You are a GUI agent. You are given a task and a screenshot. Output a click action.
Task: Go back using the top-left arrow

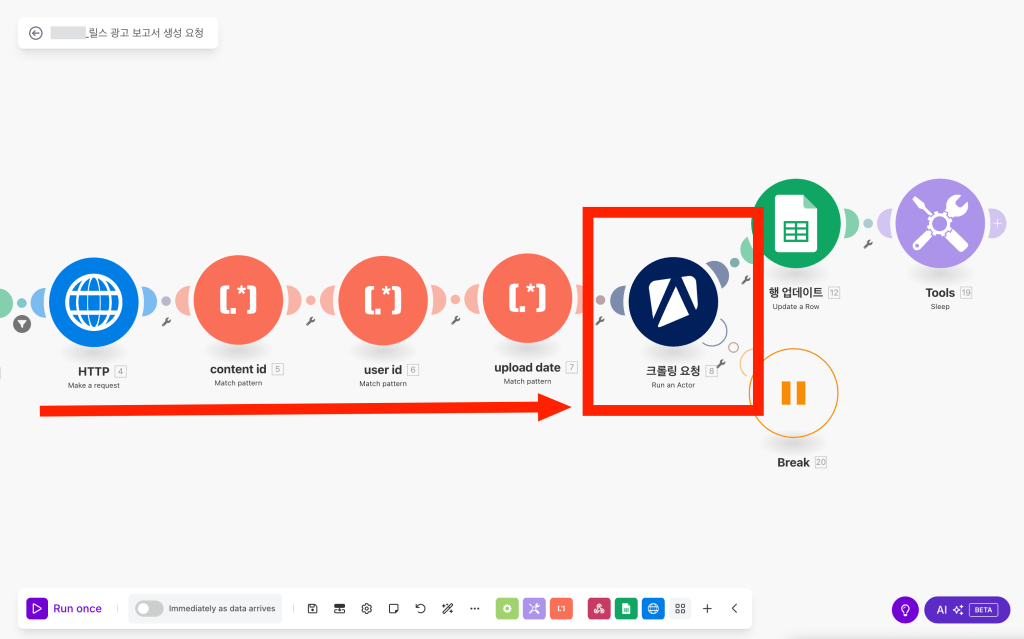point(36,33)
